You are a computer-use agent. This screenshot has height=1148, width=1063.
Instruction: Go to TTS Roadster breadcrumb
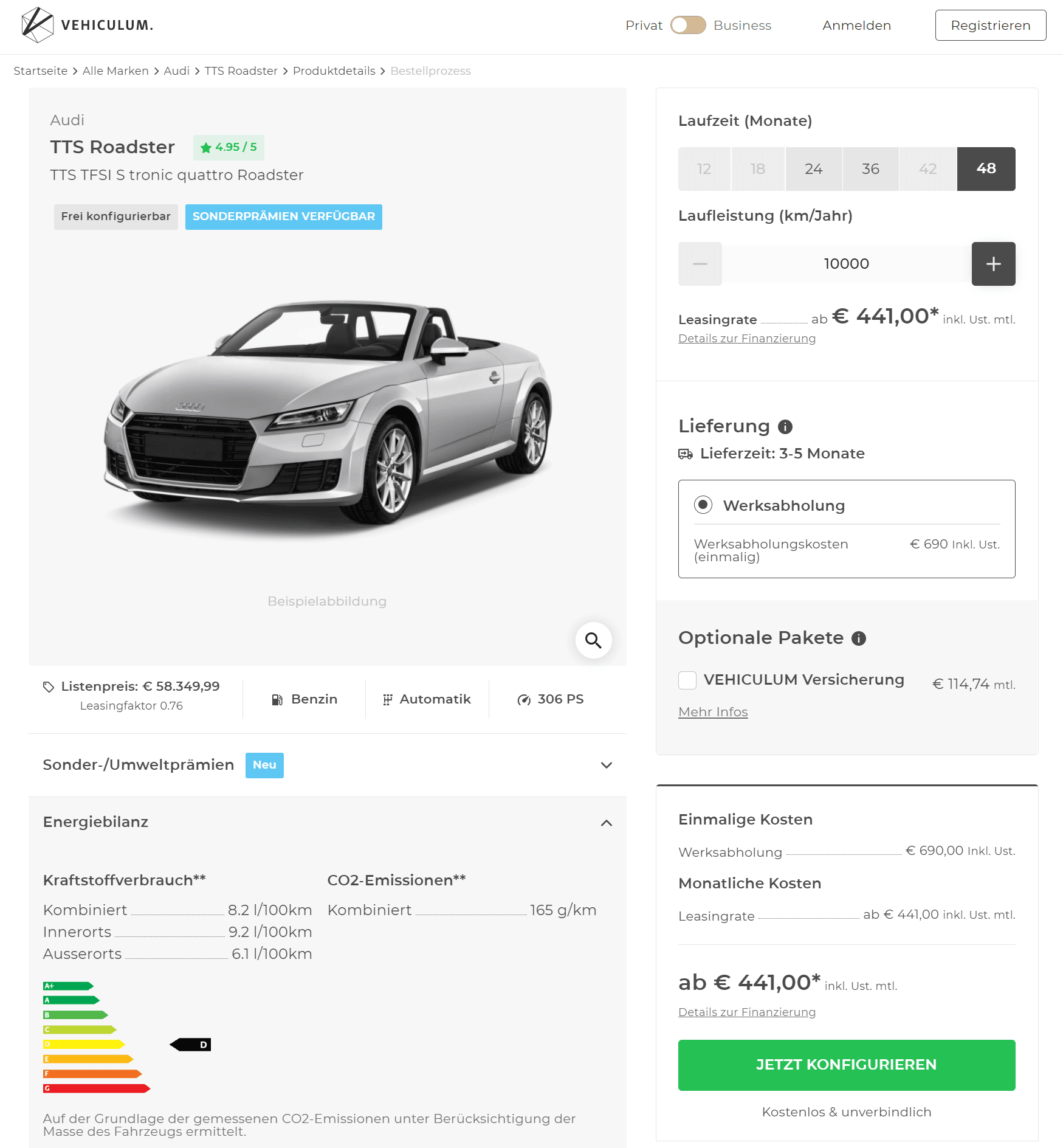pos(241,71)
